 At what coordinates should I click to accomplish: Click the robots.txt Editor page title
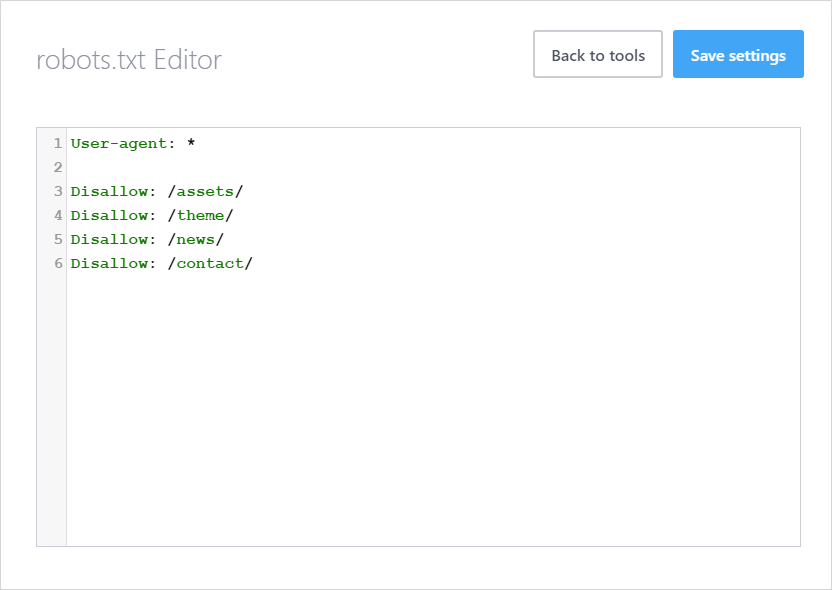(x=128, y=60)
